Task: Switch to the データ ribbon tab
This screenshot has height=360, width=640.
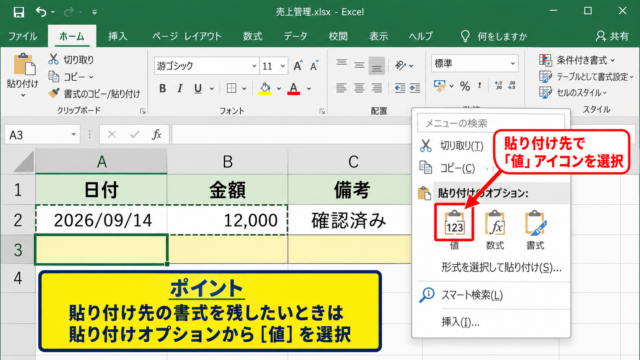Action: [296, 36]
